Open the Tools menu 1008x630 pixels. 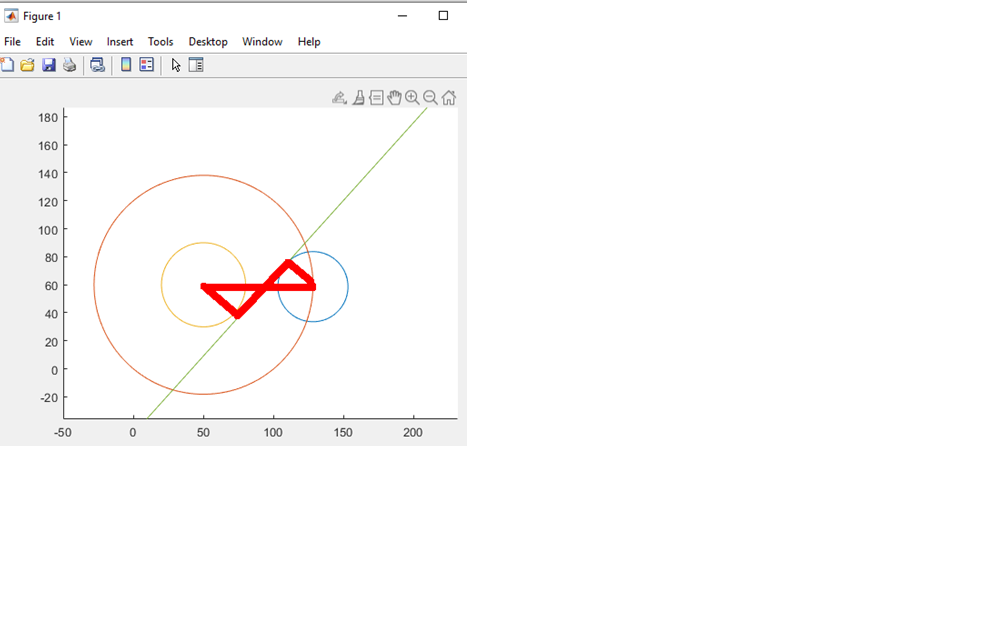click(x=161, y=42)
